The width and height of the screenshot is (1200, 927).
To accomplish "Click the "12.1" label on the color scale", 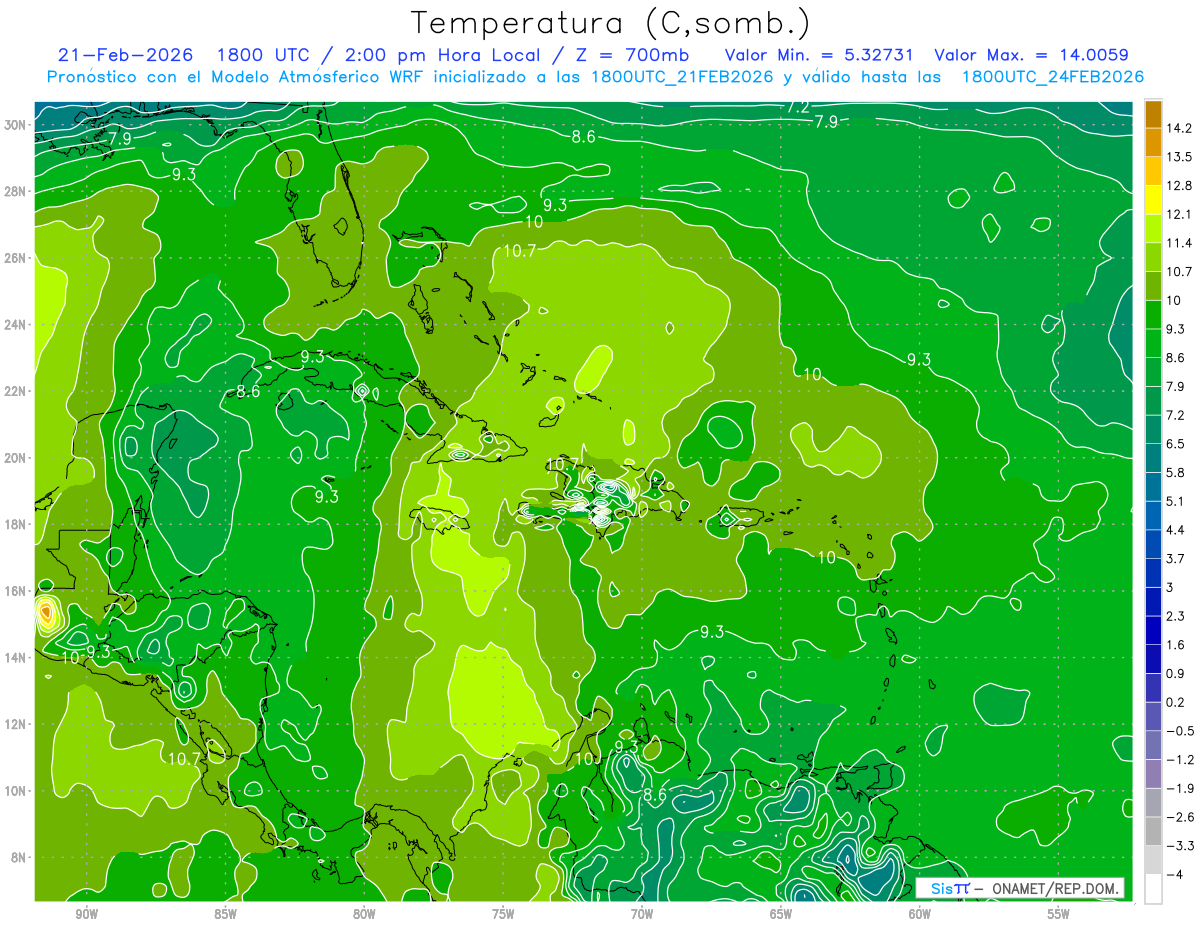I will point(1179,214).
